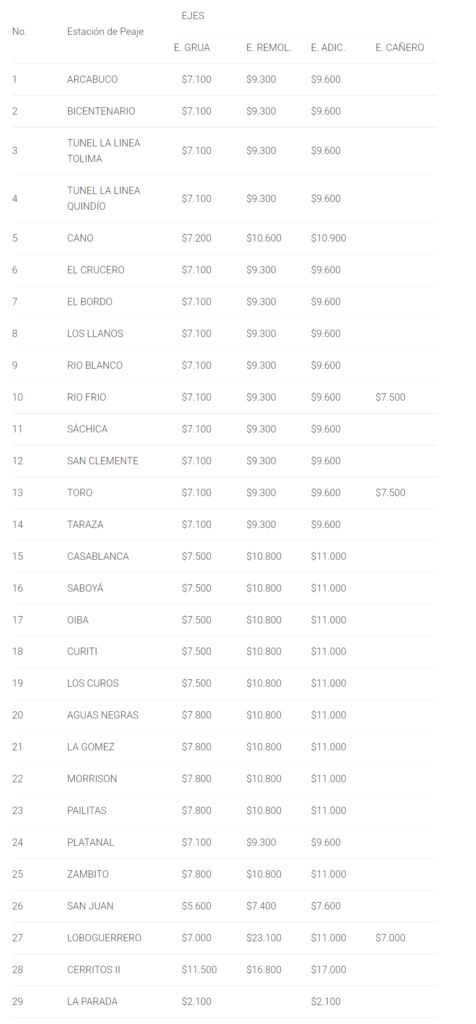This screenshot has height=1024, width=476.
Task: Click CERRITOS II E. GRUA value $11.500
Action: point(199,970)
